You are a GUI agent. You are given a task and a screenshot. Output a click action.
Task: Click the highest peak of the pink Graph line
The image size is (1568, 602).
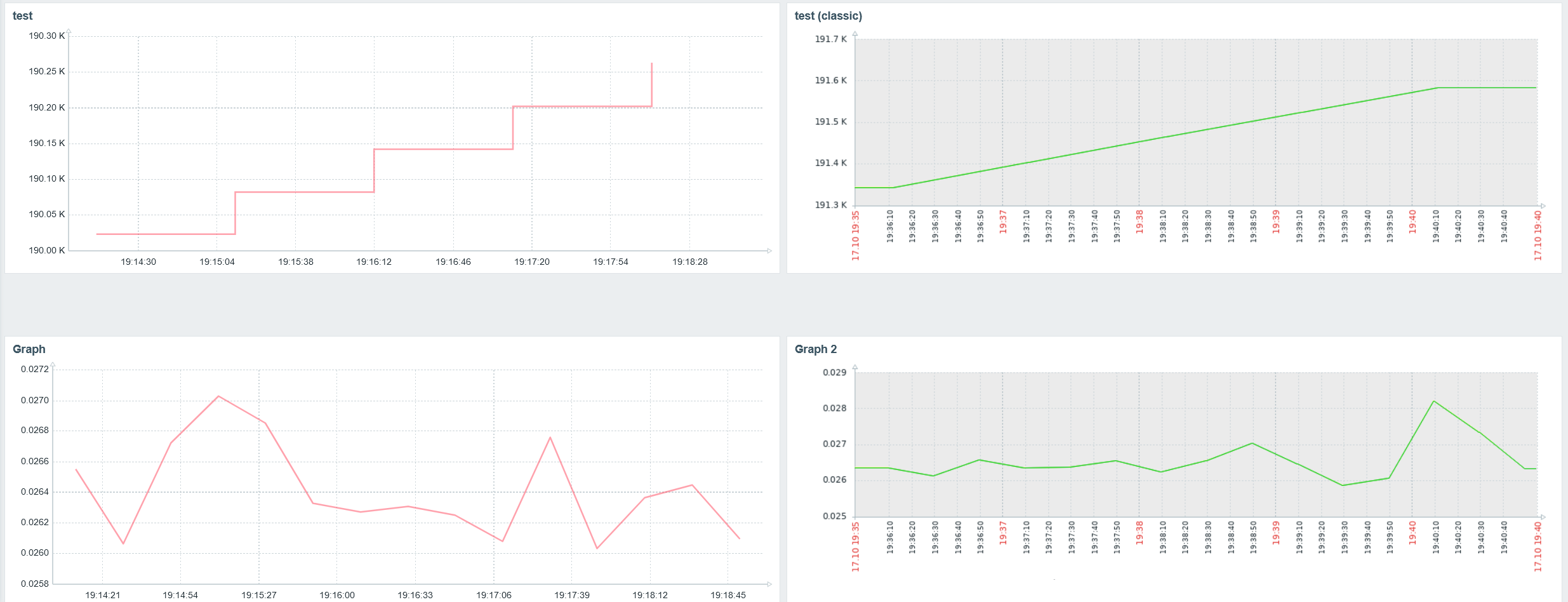point(218,396)
